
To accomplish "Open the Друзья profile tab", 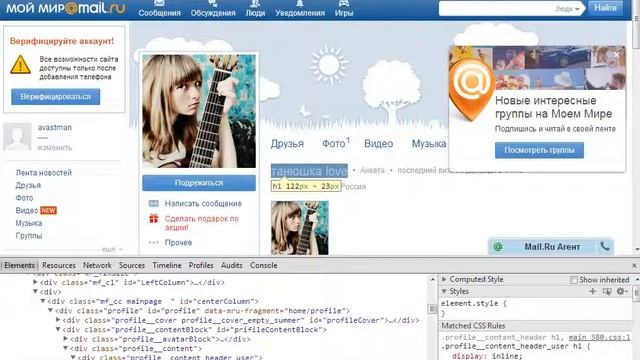I will [287, 144].
